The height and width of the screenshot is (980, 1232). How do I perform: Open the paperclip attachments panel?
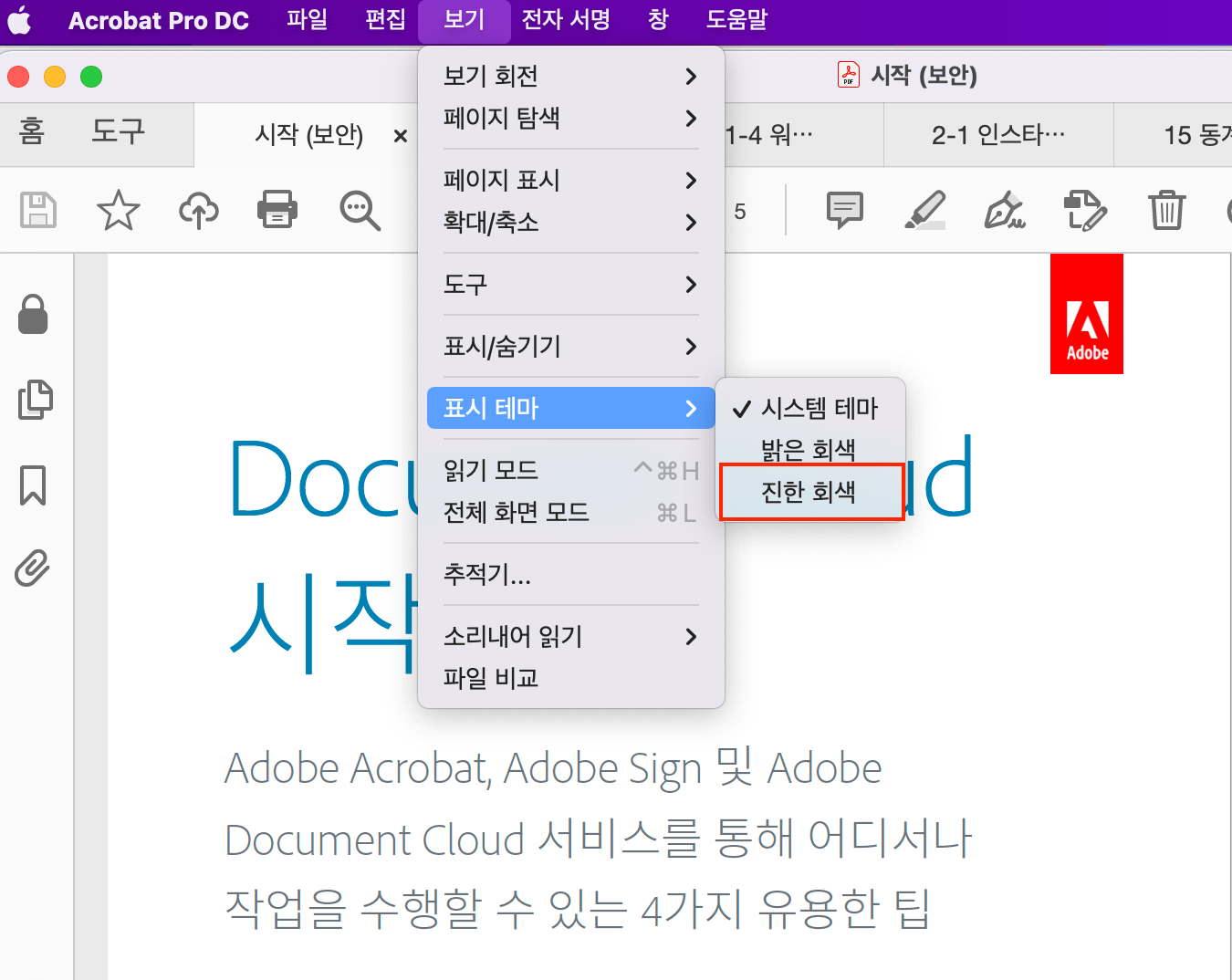pos(33,568)
